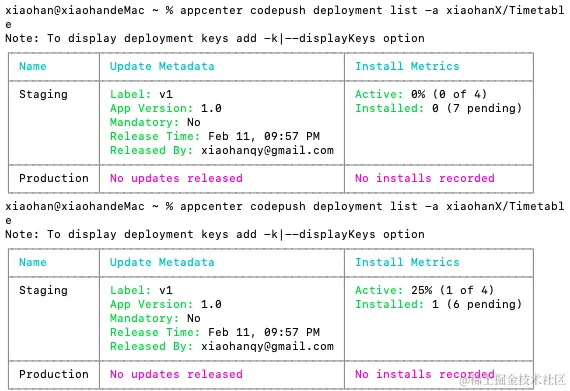Click "Mandatory: No" in the lower table

pyautogui.click(x=155, y=318)
